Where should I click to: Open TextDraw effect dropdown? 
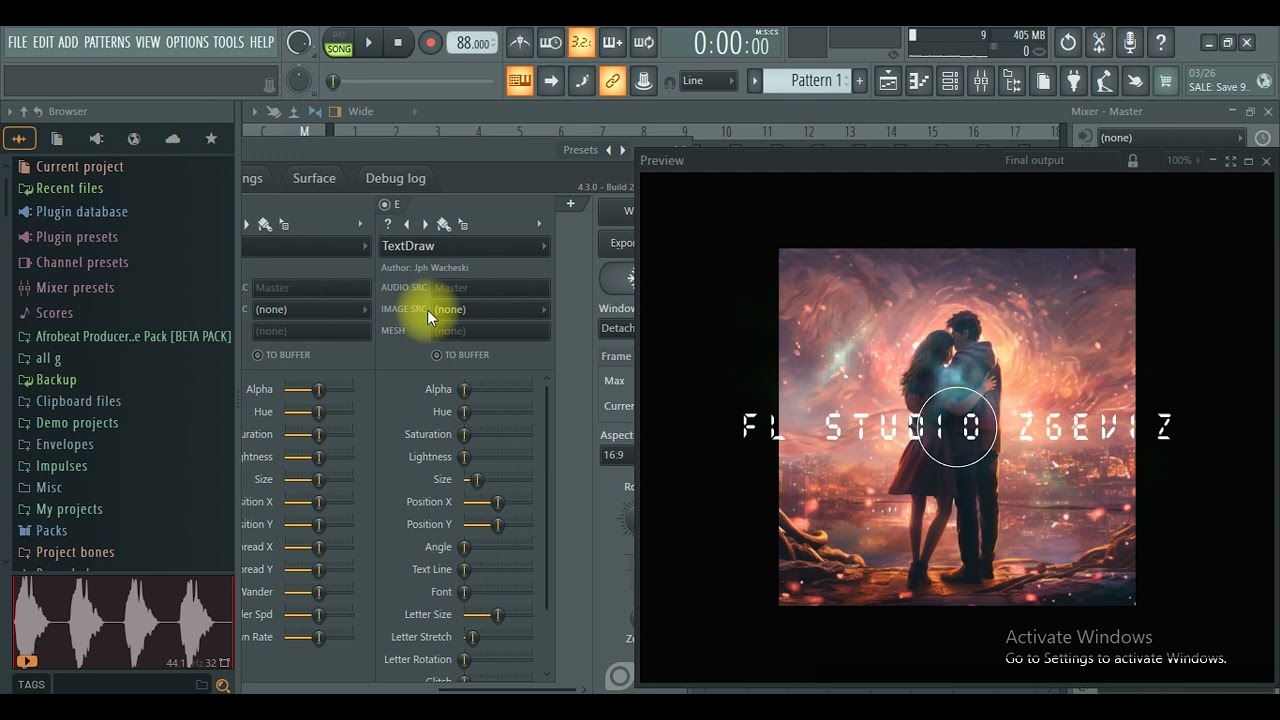465,246
